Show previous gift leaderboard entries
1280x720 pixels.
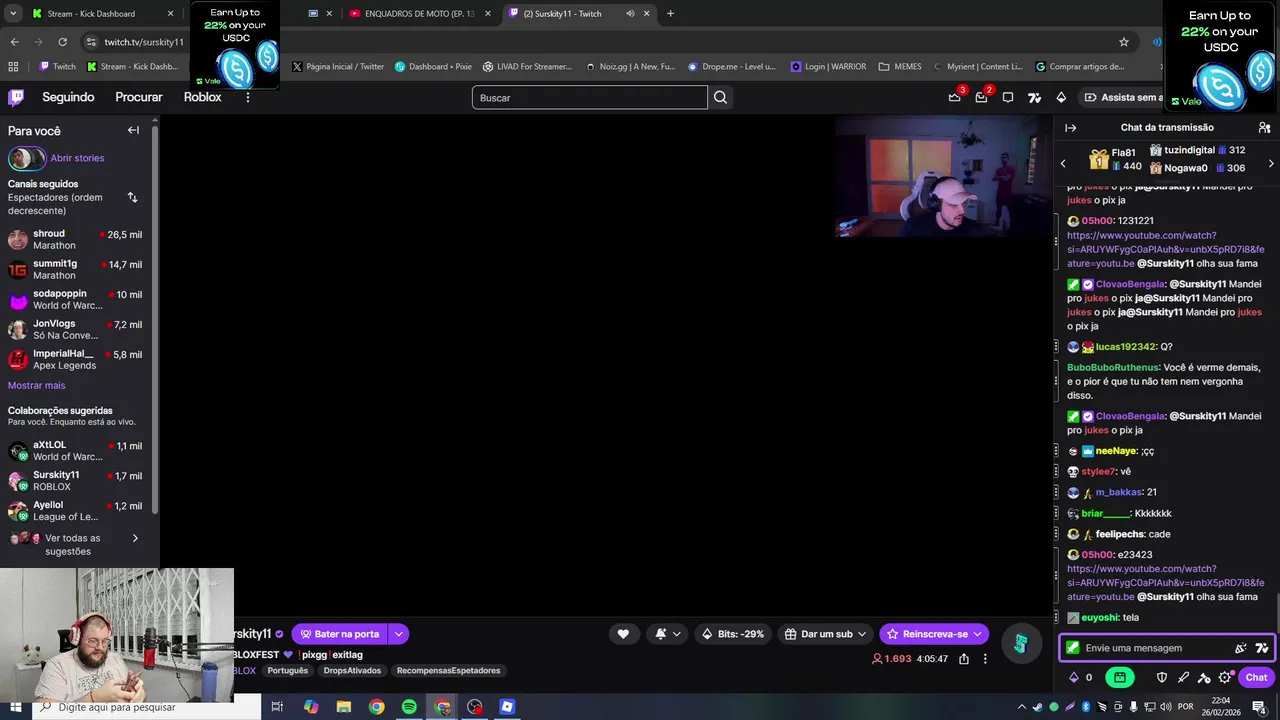(x=1063, y=163)
